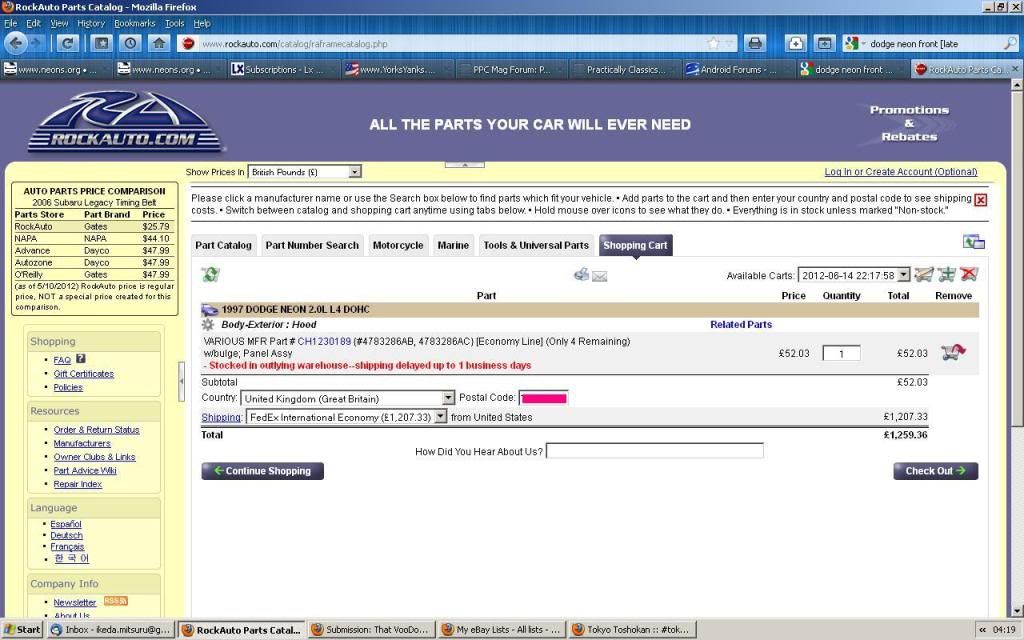Click gear icon beside Body-Exterior Hood
The width and height of the screenshot is (1024, 640).
(208, 325)
